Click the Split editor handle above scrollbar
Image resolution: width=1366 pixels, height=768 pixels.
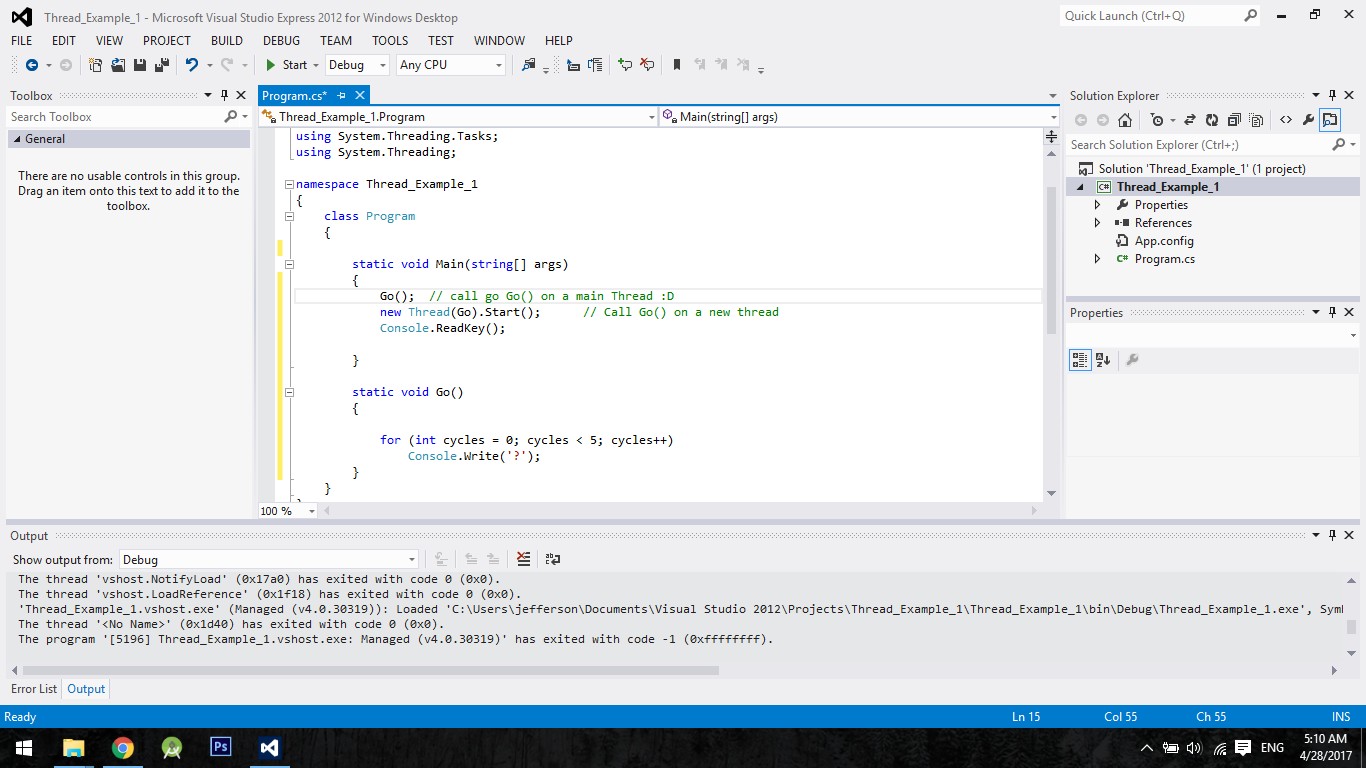pos(1052,136)
